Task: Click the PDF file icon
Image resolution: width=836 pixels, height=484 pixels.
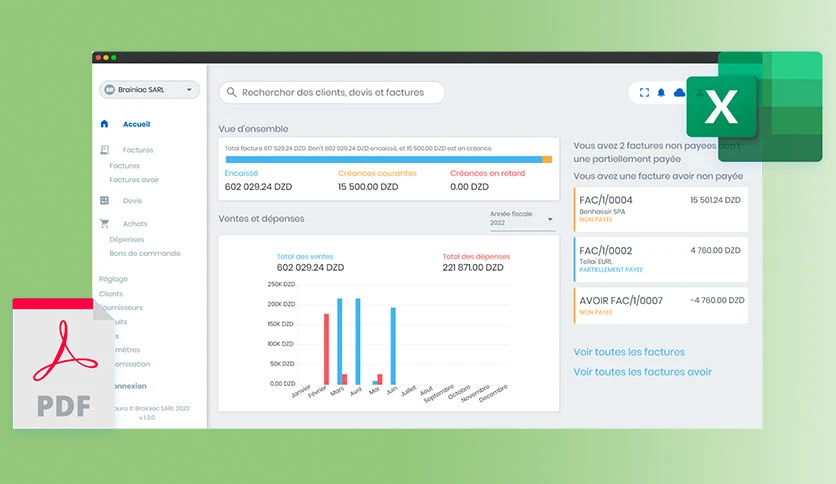Action: 63,363
